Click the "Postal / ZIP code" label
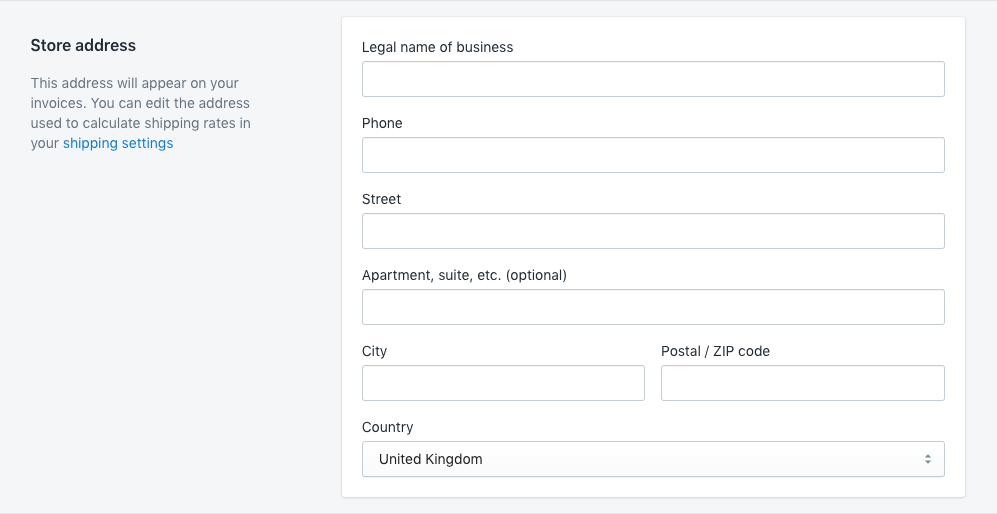The width and height of the screenshot is (997, 514). (x=715, y=351)
